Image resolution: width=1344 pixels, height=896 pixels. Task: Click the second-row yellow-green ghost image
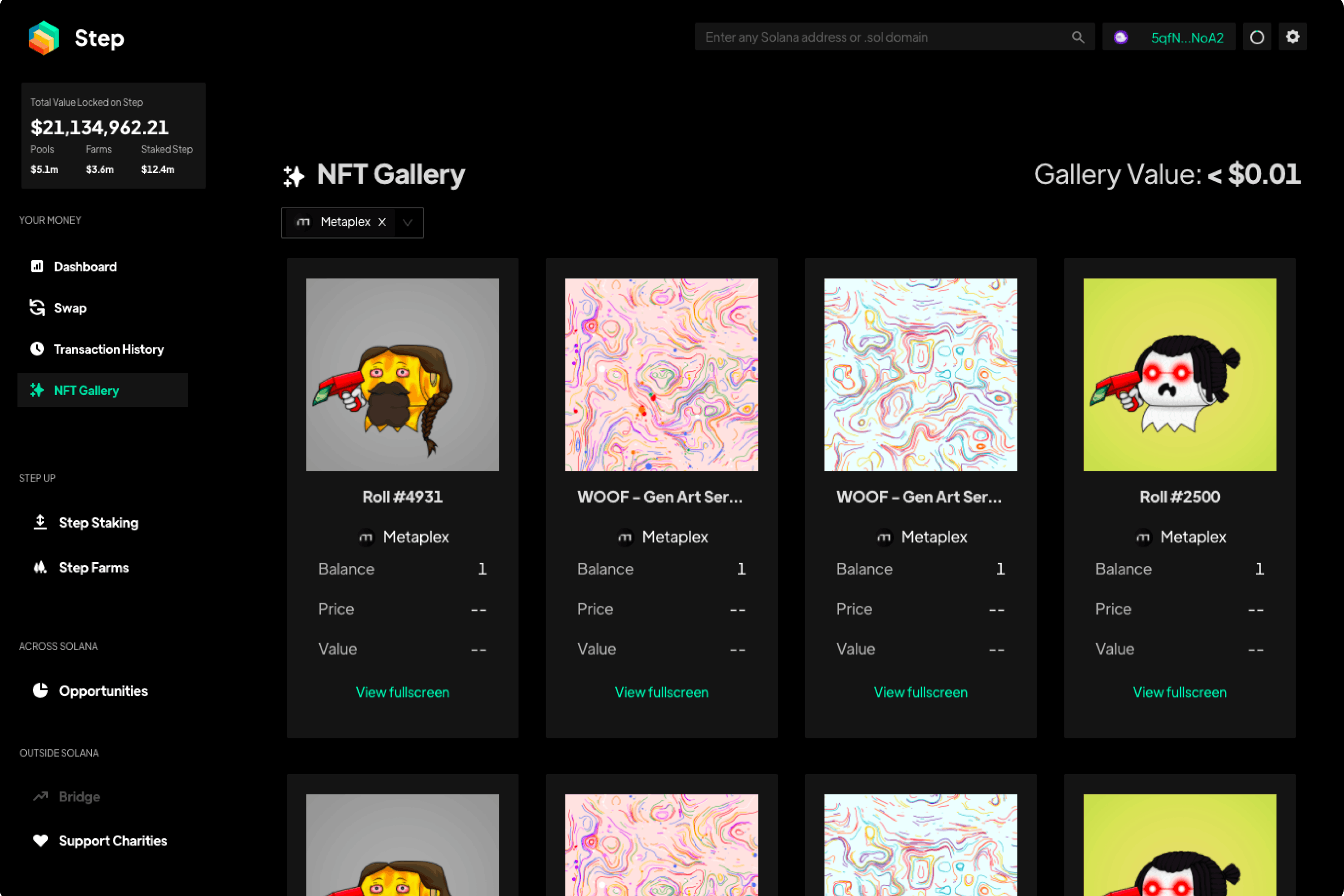1180,844
